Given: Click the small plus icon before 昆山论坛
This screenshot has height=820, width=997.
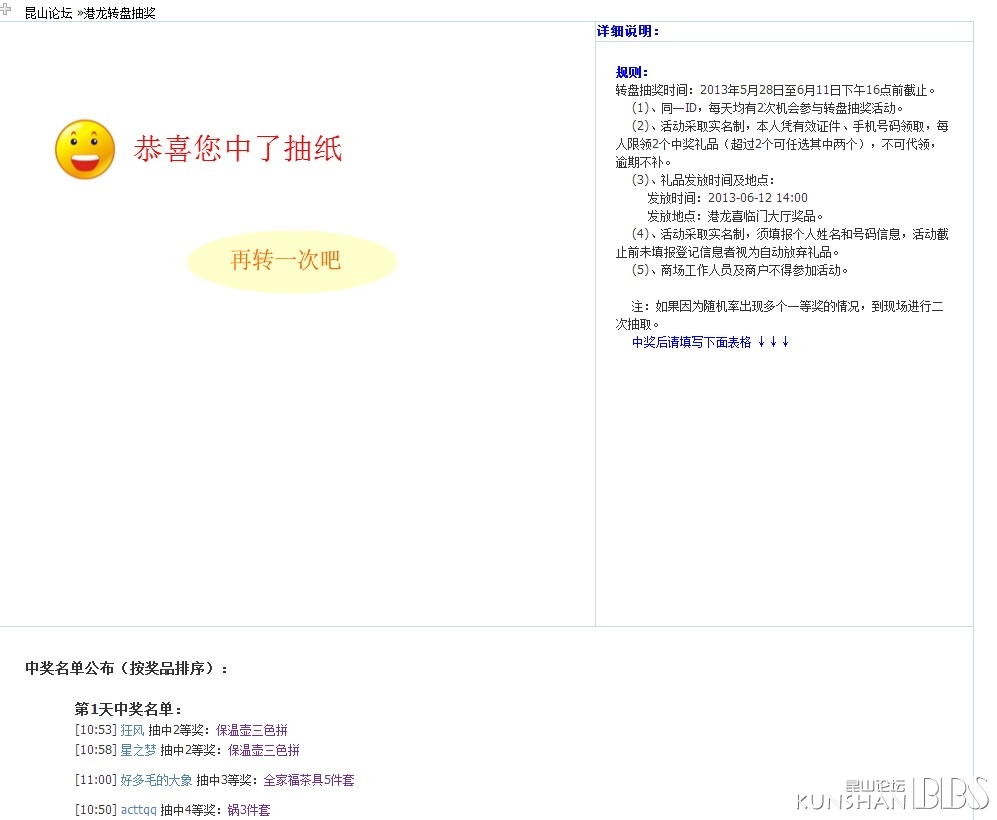Looking at the screenshot, I should [x=6, y=8].
